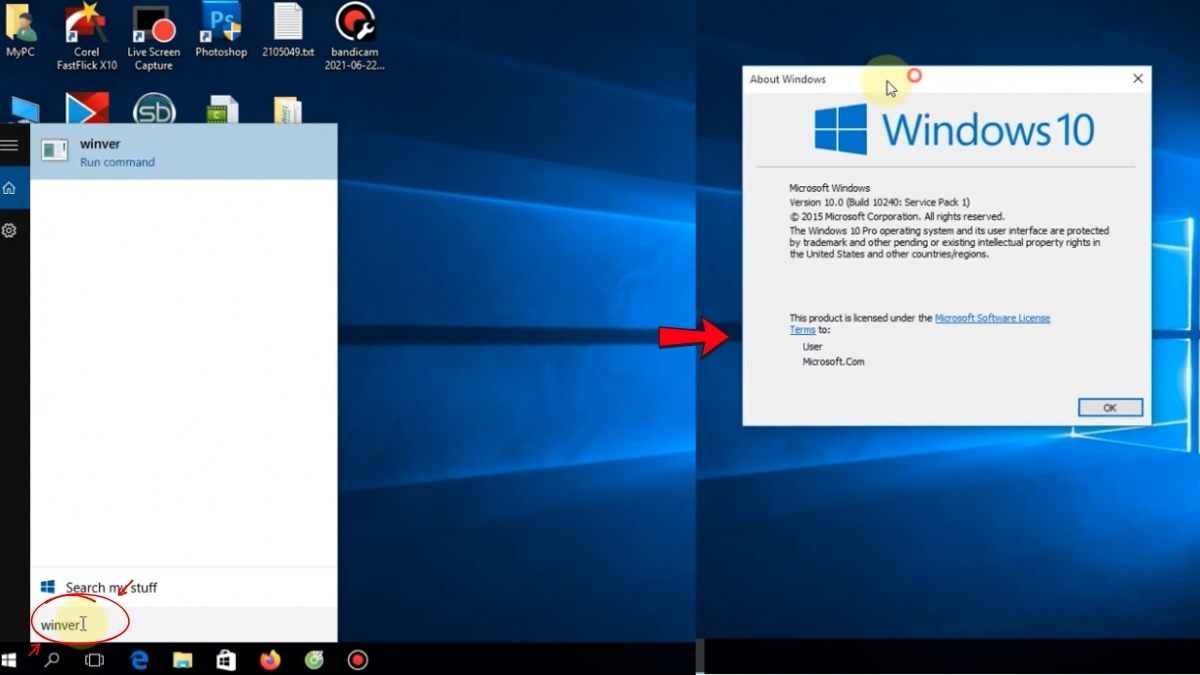Image resolution: width=1200 pixels, height=675 pixels.
Task: Open the bandicam 2021-06-22 file icon
Action: [355, 37]
